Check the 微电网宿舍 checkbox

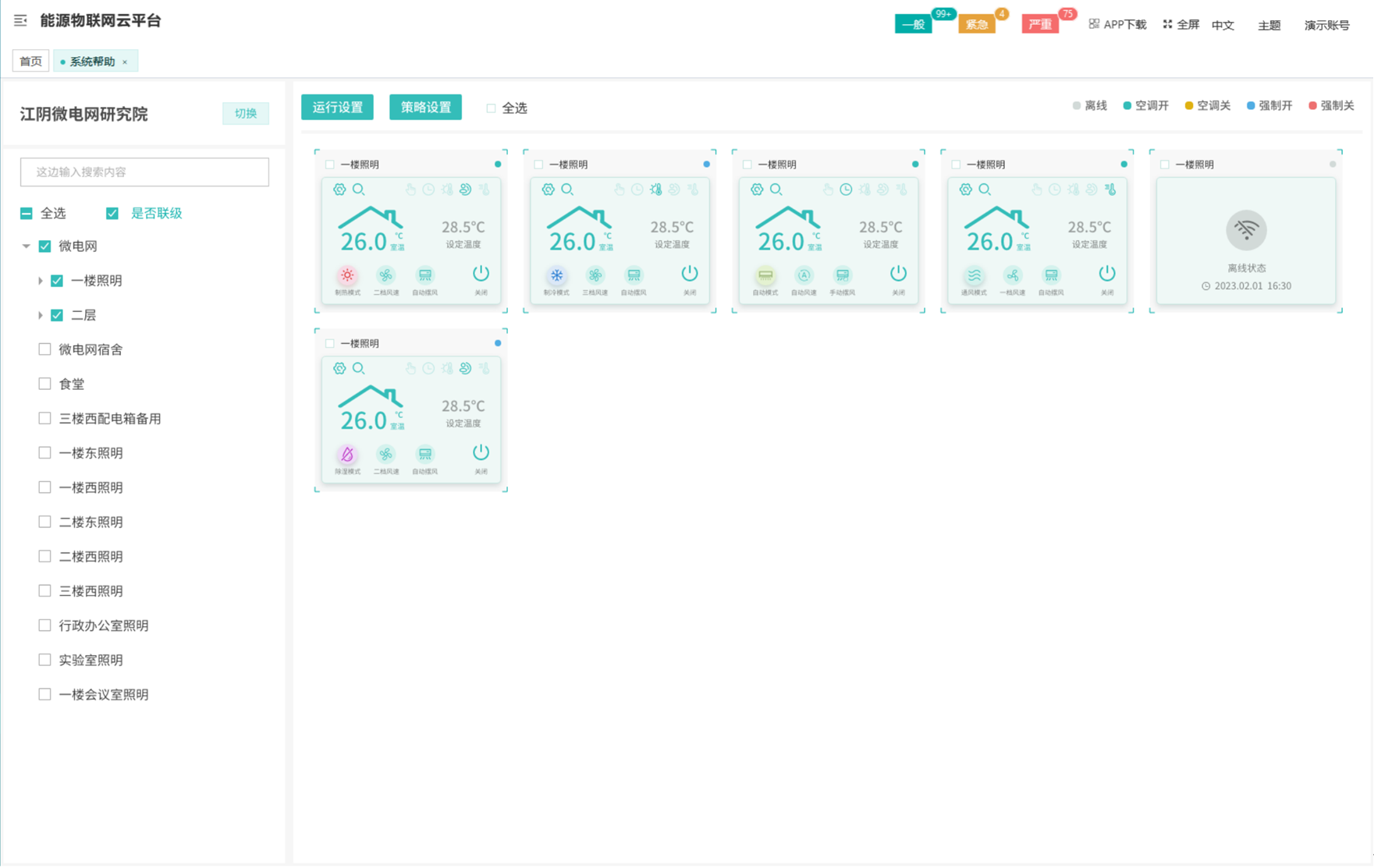coord(45,349)
